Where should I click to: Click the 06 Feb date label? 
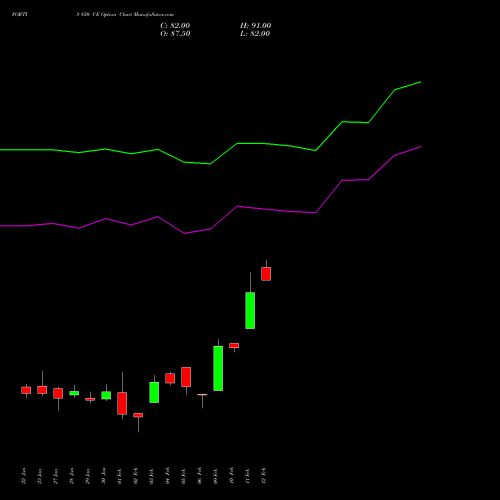click(200, 476)
